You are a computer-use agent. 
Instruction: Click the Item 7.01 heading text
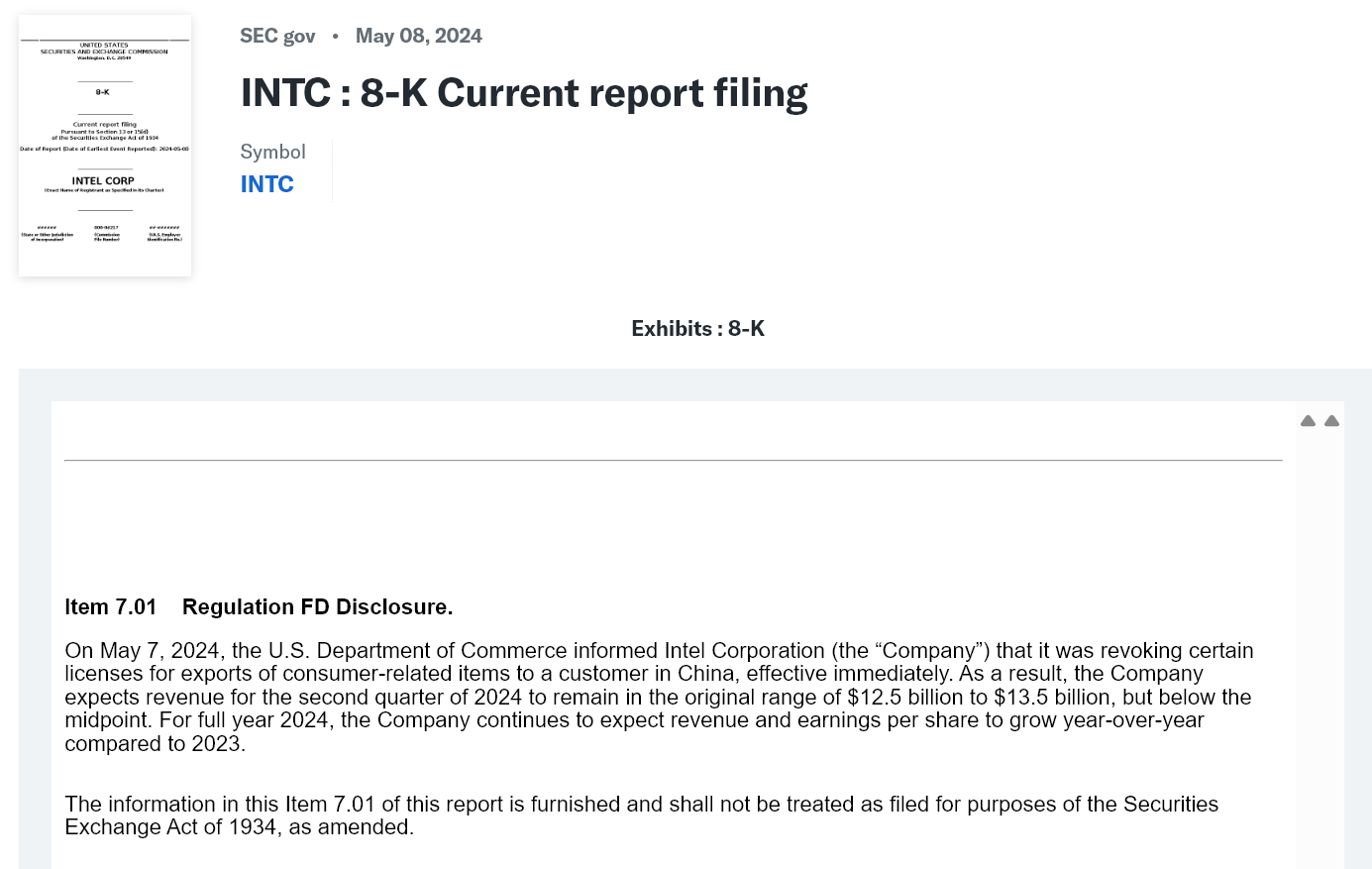(x=111, y=607)
